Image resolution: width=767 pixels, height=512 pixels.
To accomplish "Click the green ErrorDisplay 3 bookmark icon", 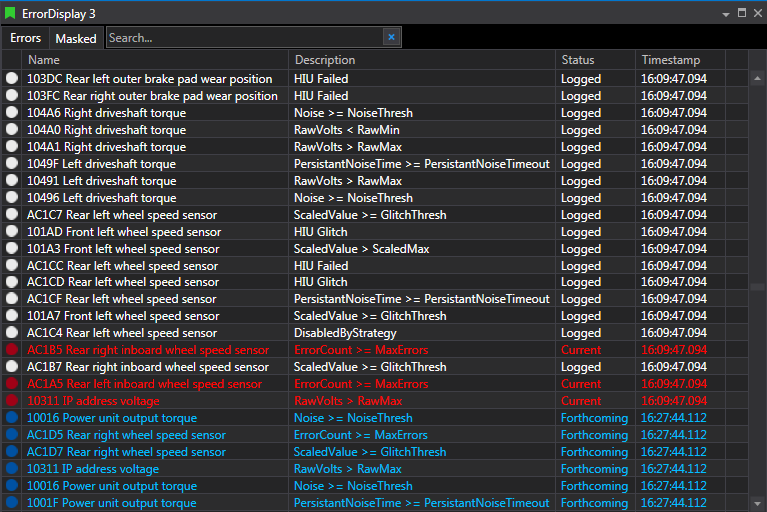I will click(10, 14).
